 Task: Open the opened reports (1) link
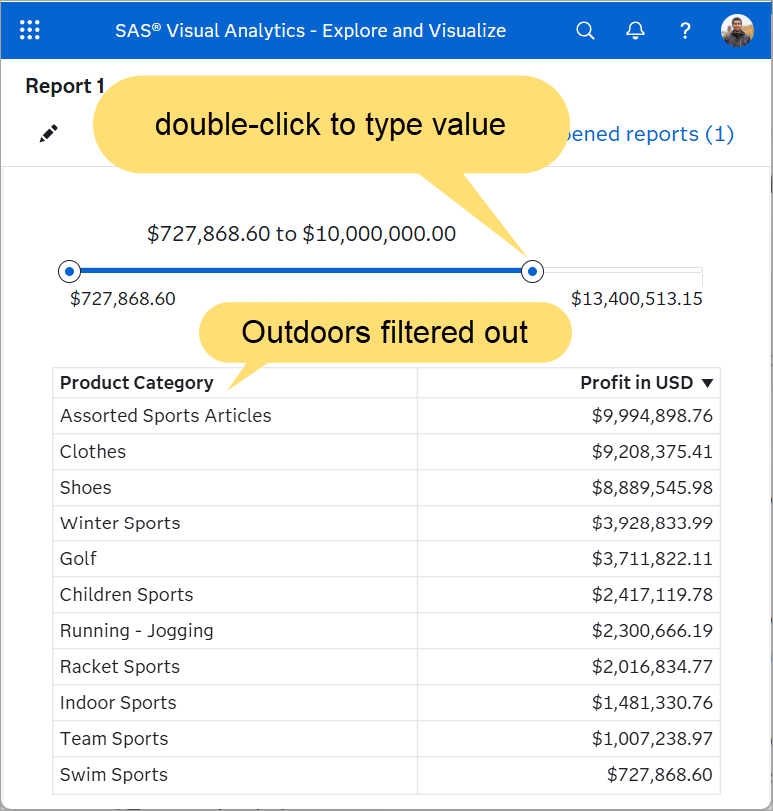click(650, 134)
